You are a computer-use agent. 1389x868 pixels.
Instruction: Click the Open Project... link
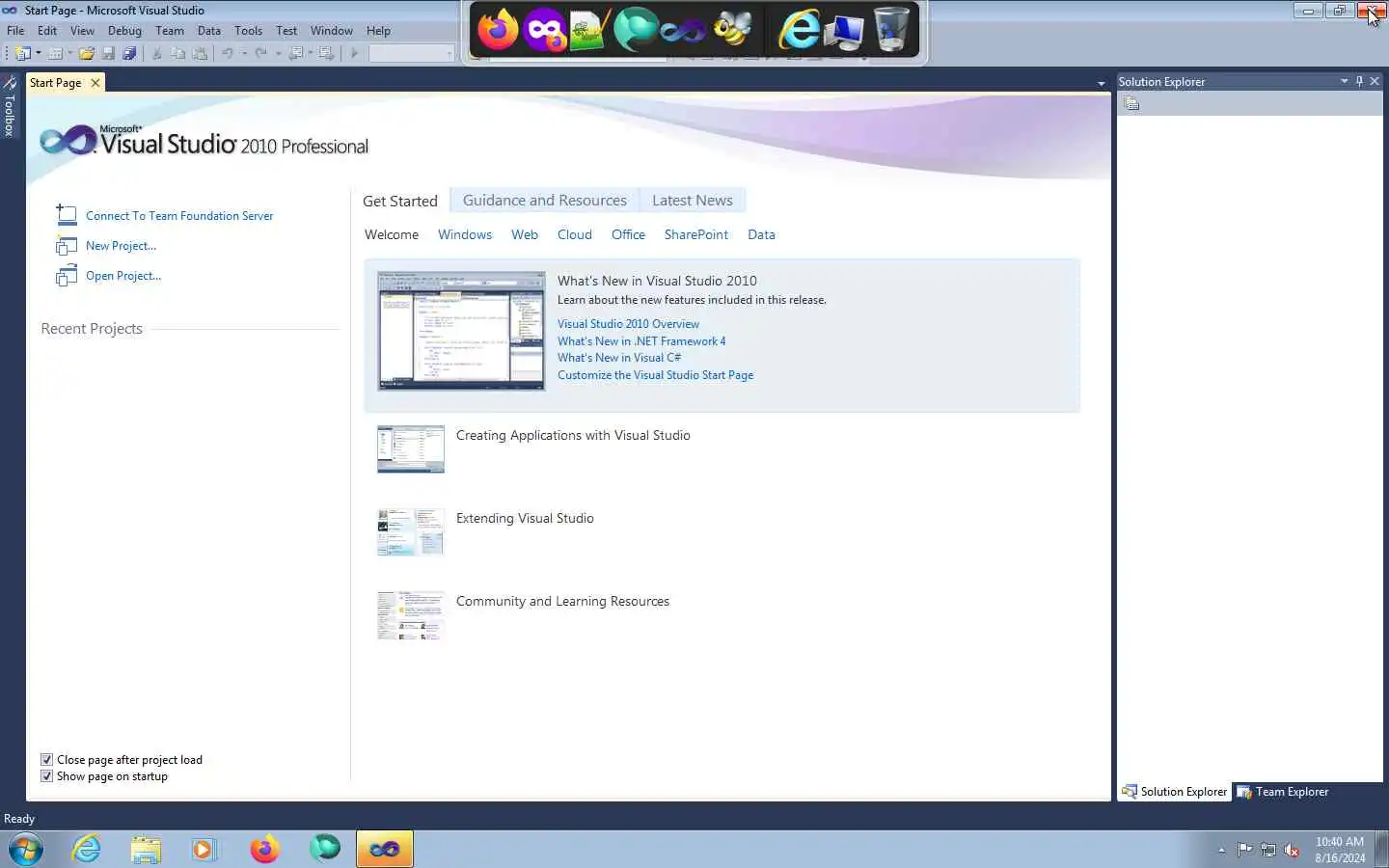coord(123,276)
